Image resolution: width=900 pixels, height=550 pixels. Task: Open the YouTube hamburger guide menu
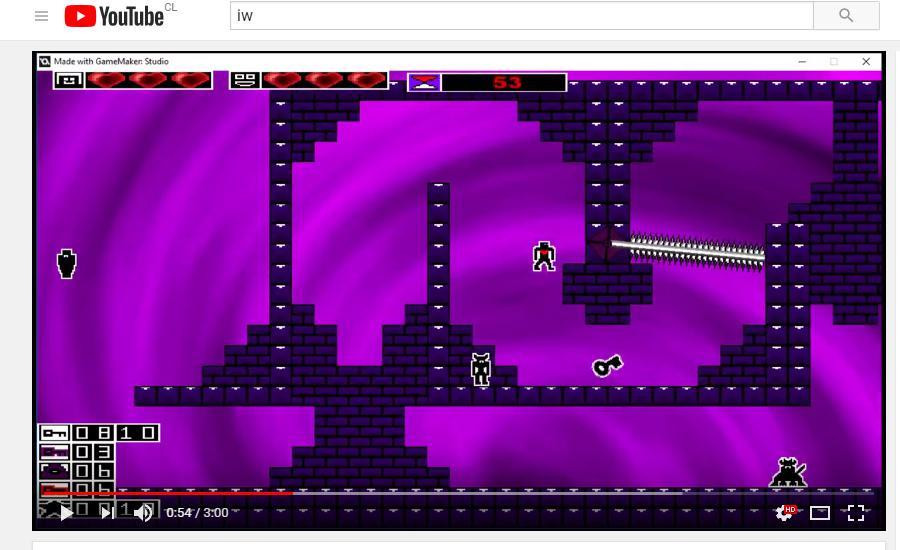[41, 16]
